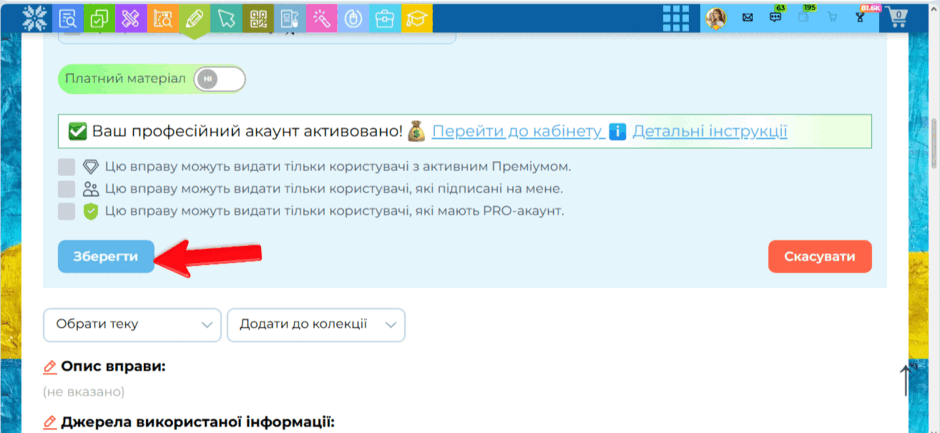Click Ваш професійний акаунт активовано! text
The height and width of the screenshot is (433, 940).
(x=247, y=131)
